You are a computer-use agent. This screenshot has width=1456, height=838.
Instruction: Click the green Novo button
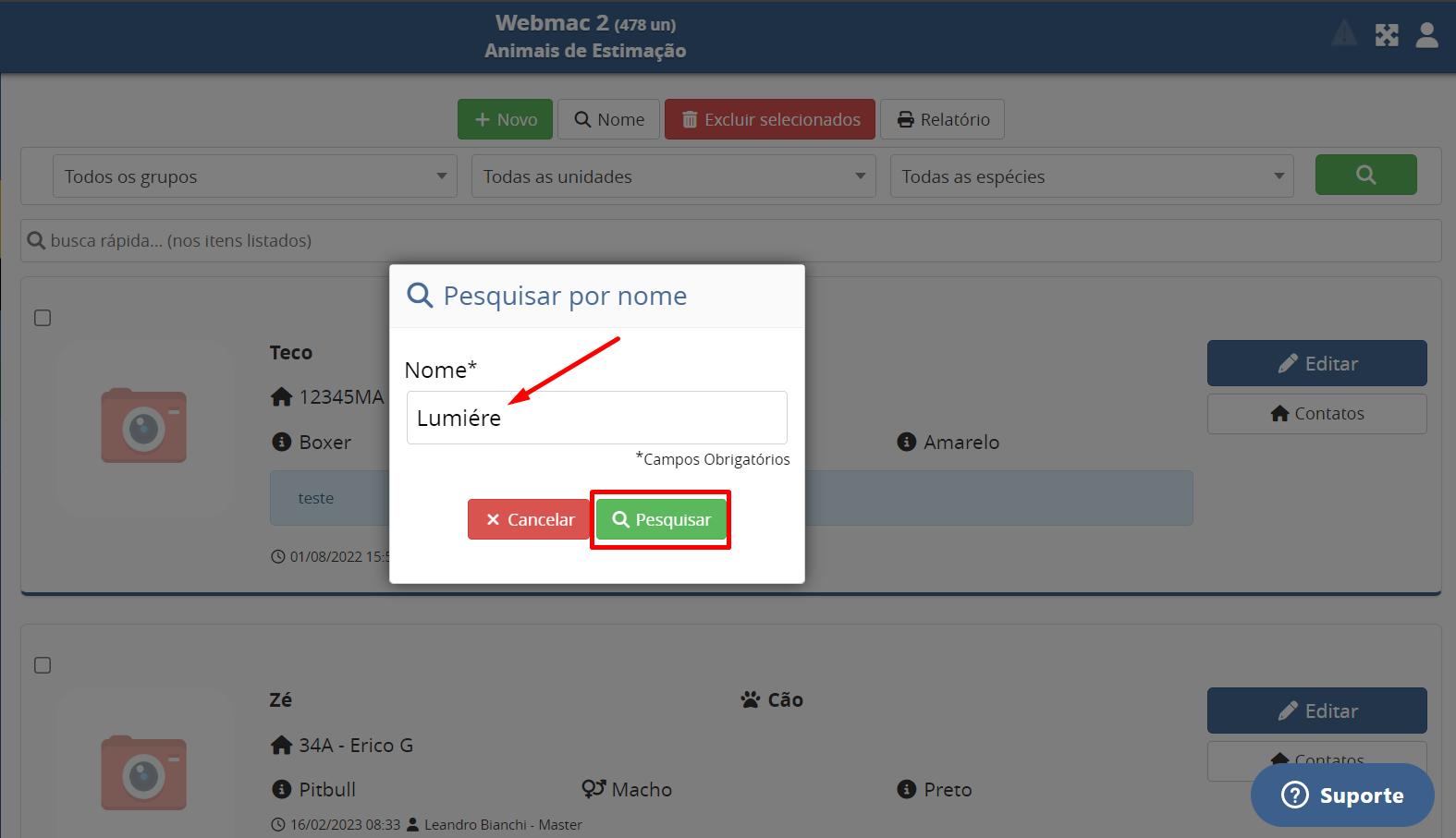tap(505, 119)
